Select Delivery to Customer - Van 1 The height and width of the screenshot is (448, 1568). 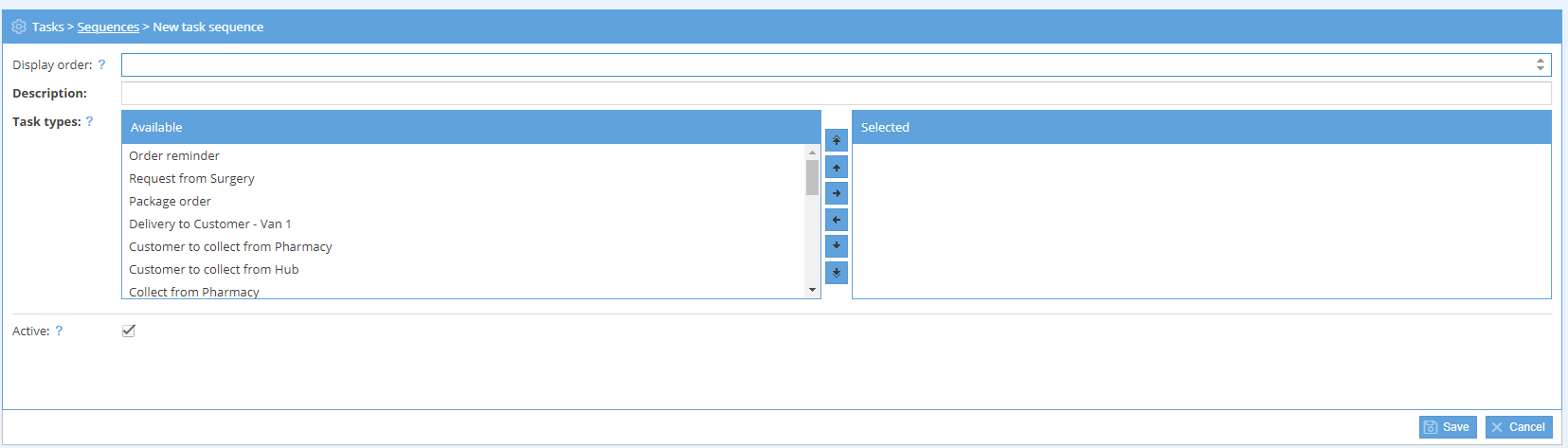[210, 224]
